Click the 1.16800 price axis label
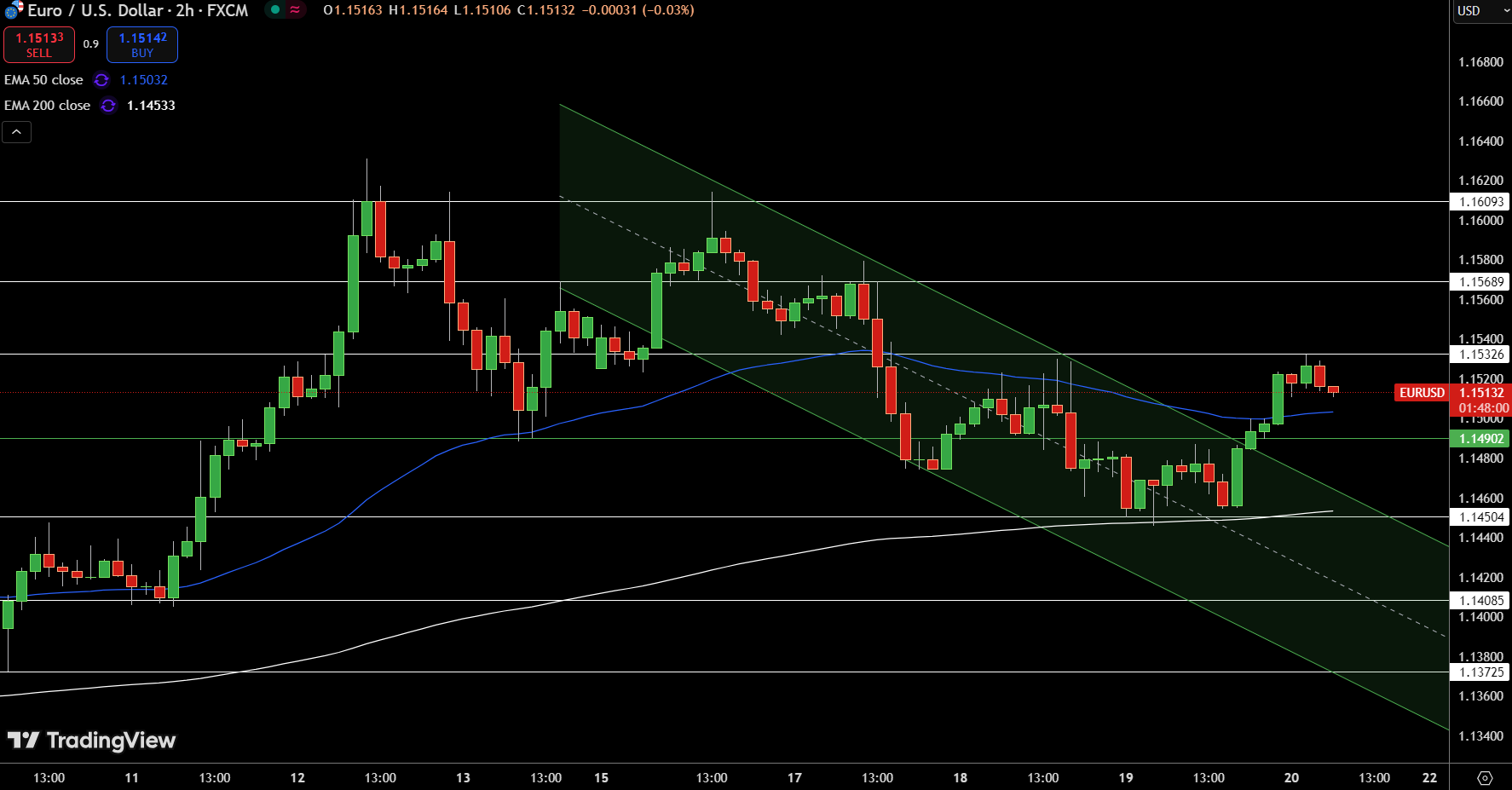The height and width of the screenshot is (790, 1512). point(1480,62)
